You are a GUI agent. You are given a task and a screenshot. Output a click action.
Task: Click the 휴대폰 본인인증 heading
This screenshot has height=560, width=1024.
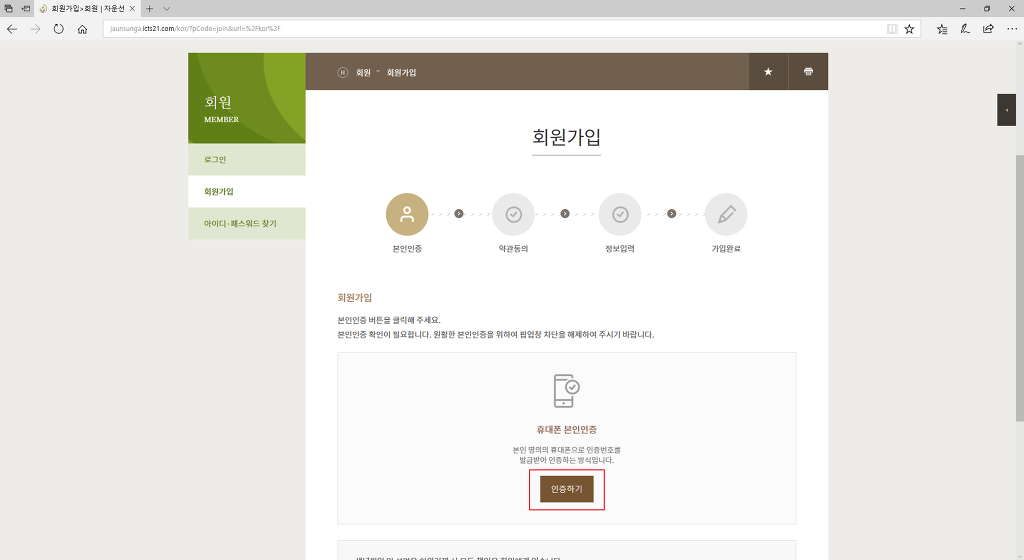tap(567, 429)
